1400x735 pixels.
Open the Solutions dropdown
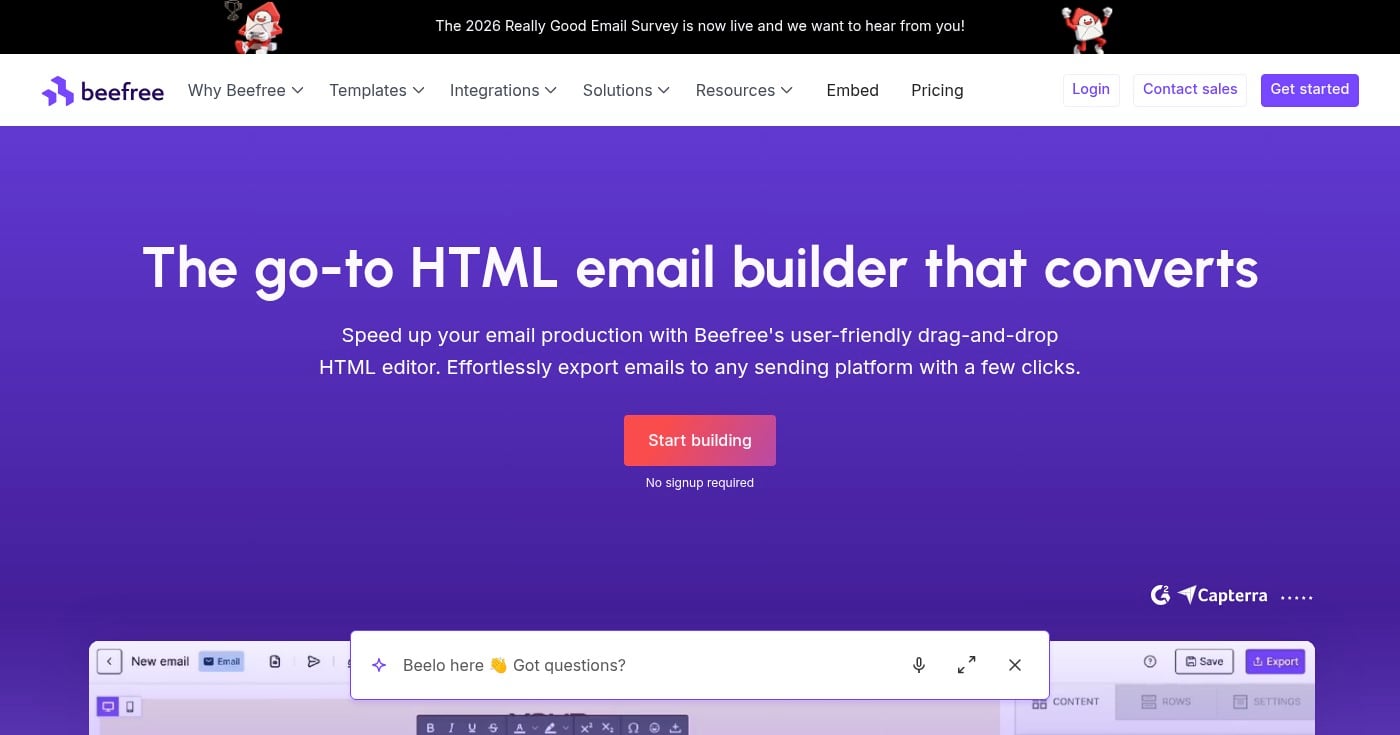pyautogui.click(x=624, y=90)
